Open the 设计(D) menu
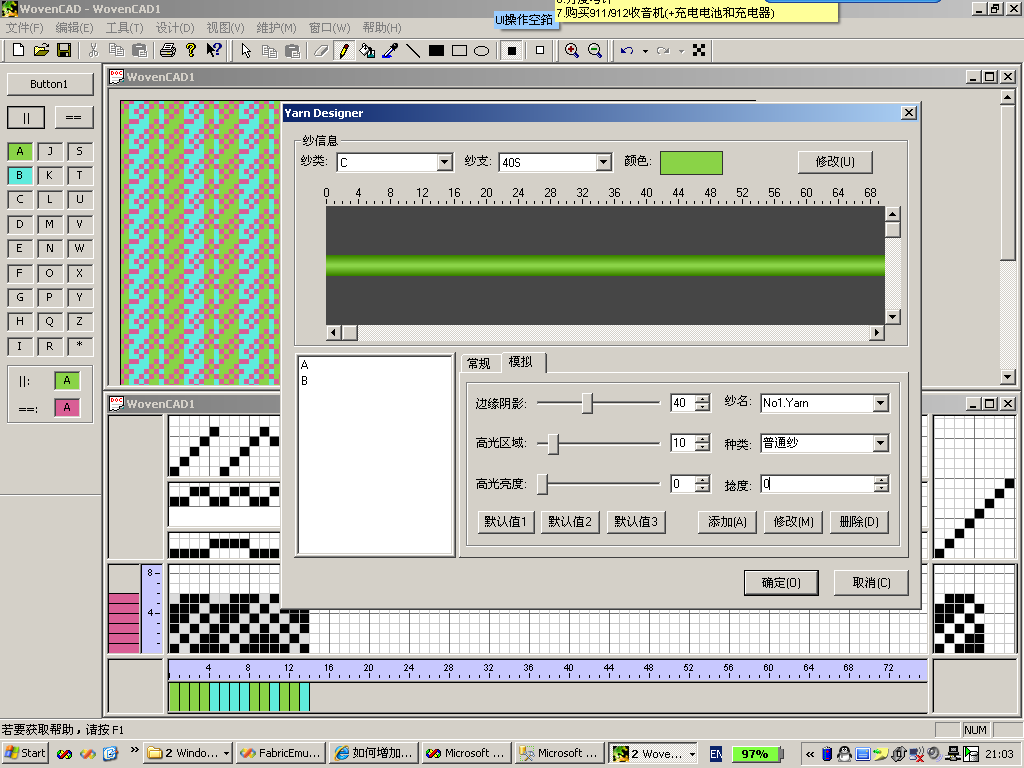The image size is (1024, 768). (x=175, y=28)
